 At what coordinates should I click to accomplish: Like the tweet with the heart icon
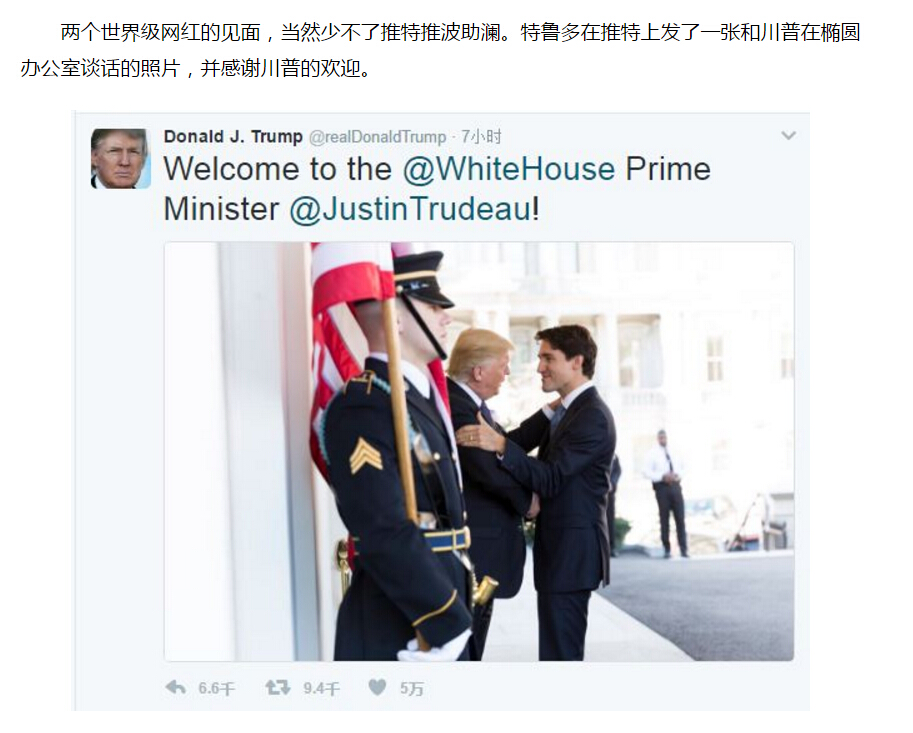click(377, 688)
